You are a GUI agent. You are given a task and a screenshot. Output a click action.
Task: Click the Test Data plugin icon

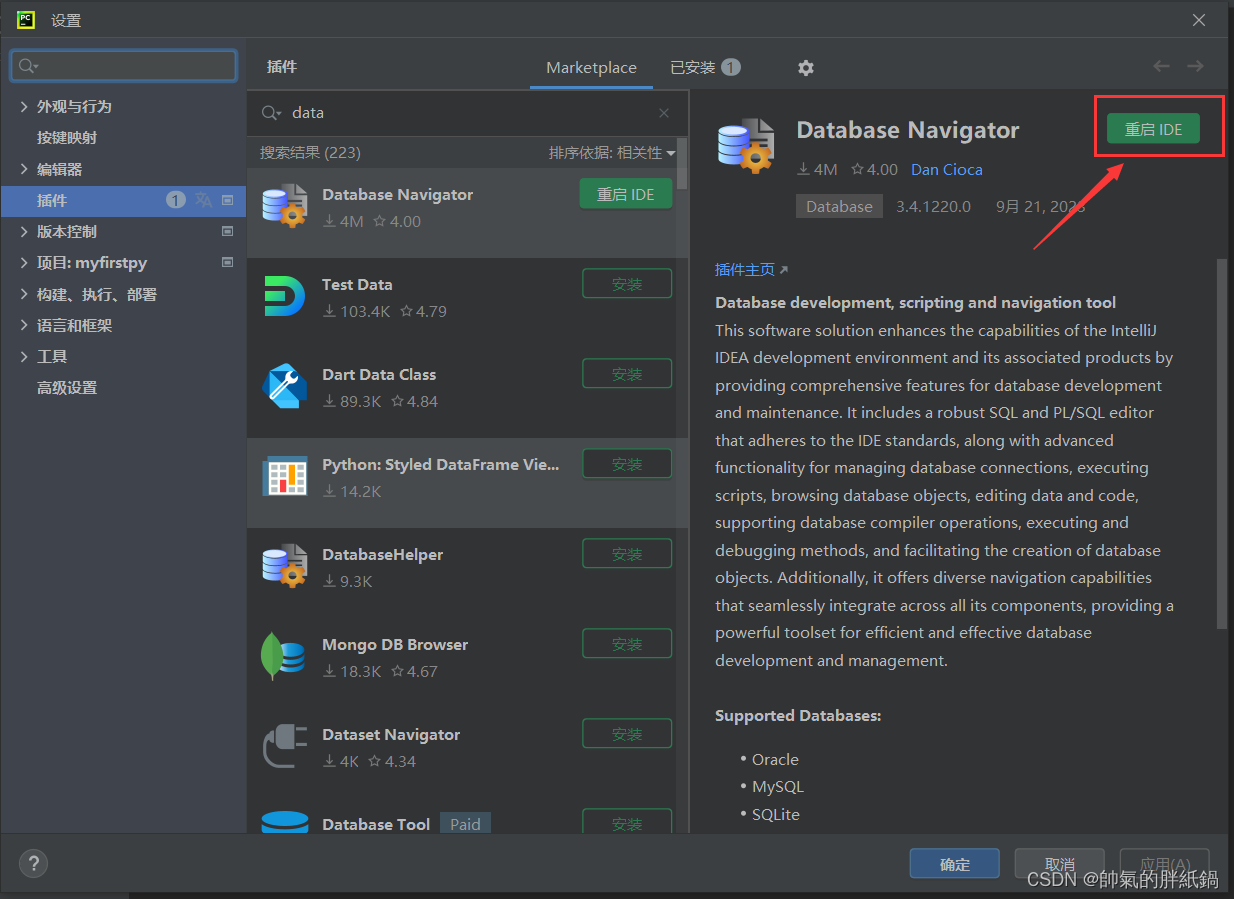(285, 296)
